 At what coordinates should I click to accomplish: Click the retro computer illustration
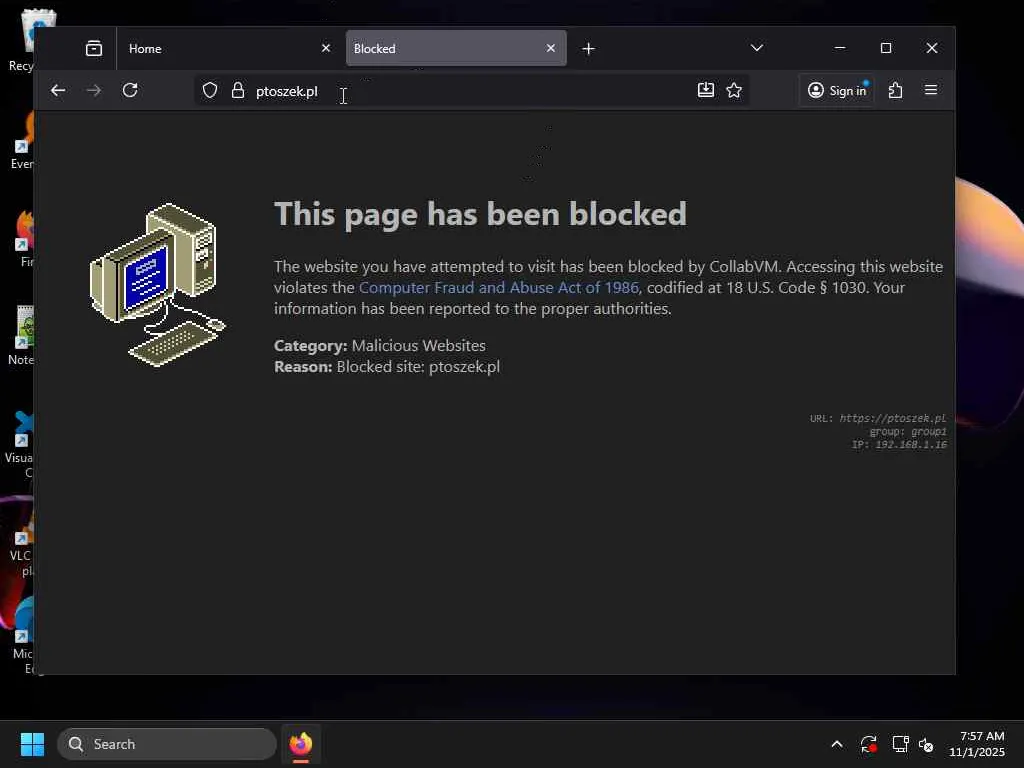click(x=157, y=285)
